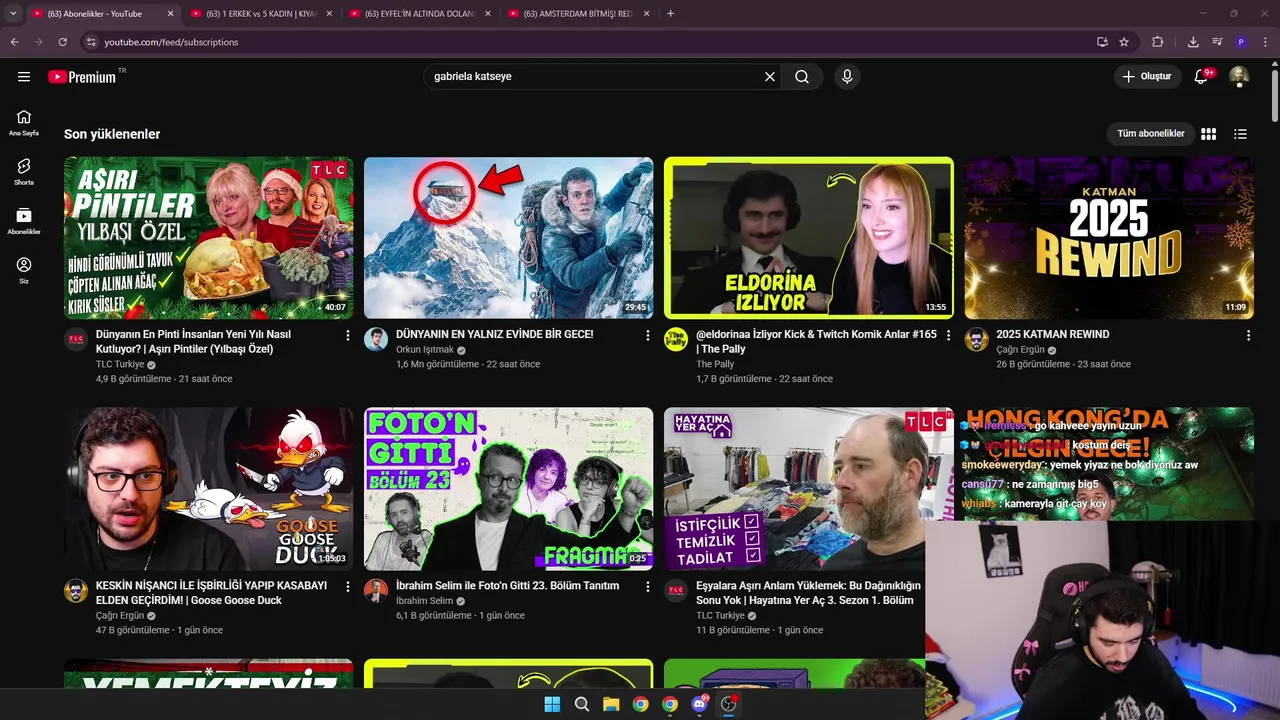
Task: Click the magnifier search button
Action: 802,76
